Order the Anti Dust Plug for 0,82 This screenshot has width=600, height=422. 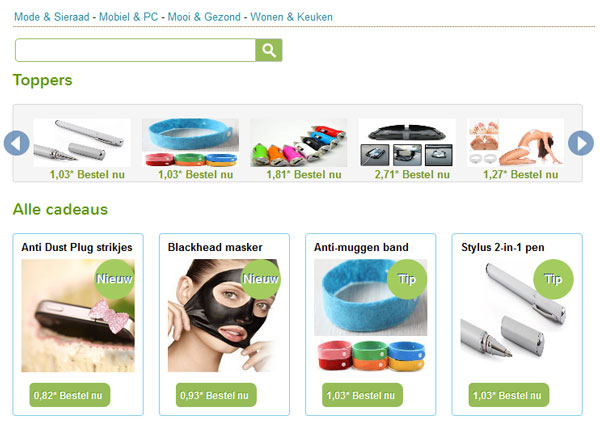(x=70, y=395)
